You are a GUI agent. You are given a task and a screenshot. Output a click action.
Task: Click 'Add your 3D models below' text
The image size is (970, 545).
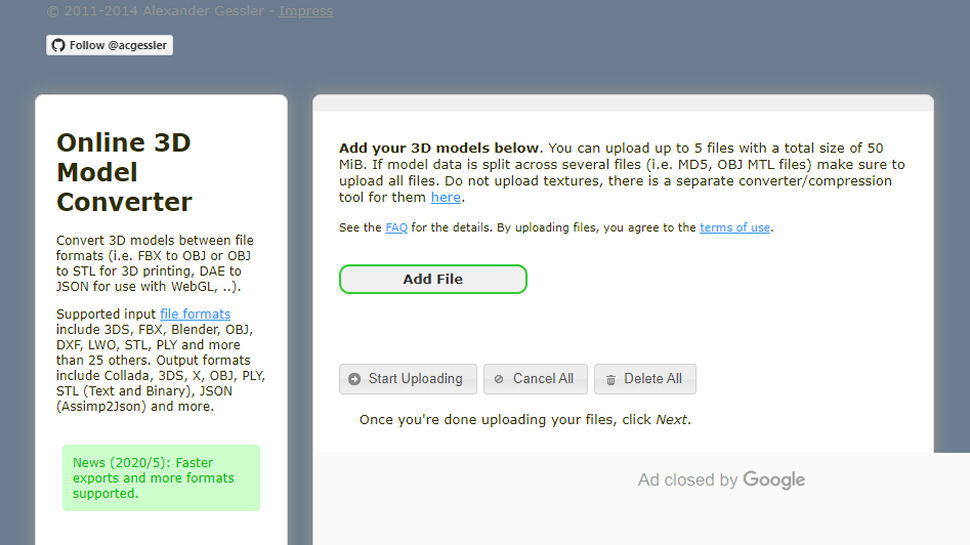(x=439, y=148)
